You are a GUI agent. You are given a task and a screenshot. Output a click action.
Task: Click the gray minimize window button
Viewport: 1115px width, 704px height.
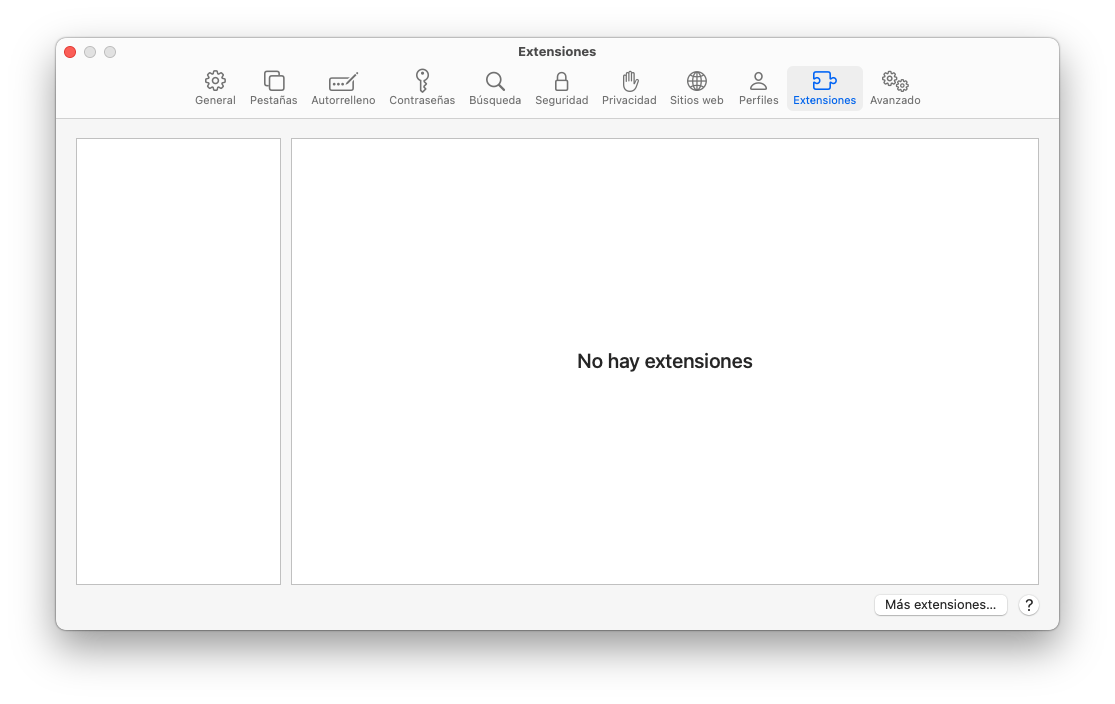click(90, 52)
